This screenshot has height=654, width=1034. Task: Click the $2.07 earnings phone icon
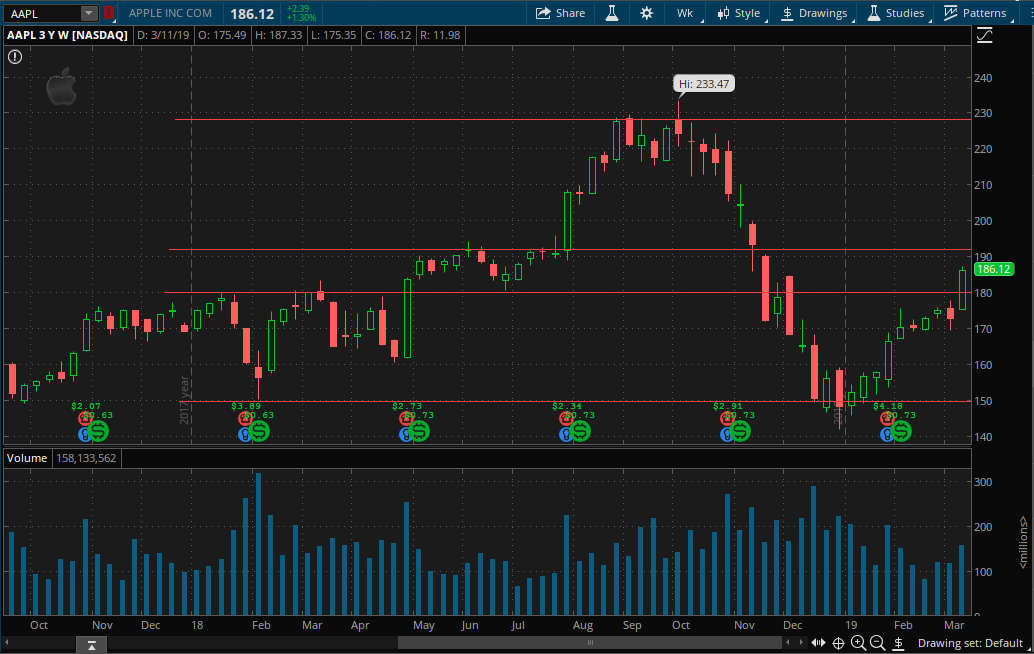(x=85, y=418)
